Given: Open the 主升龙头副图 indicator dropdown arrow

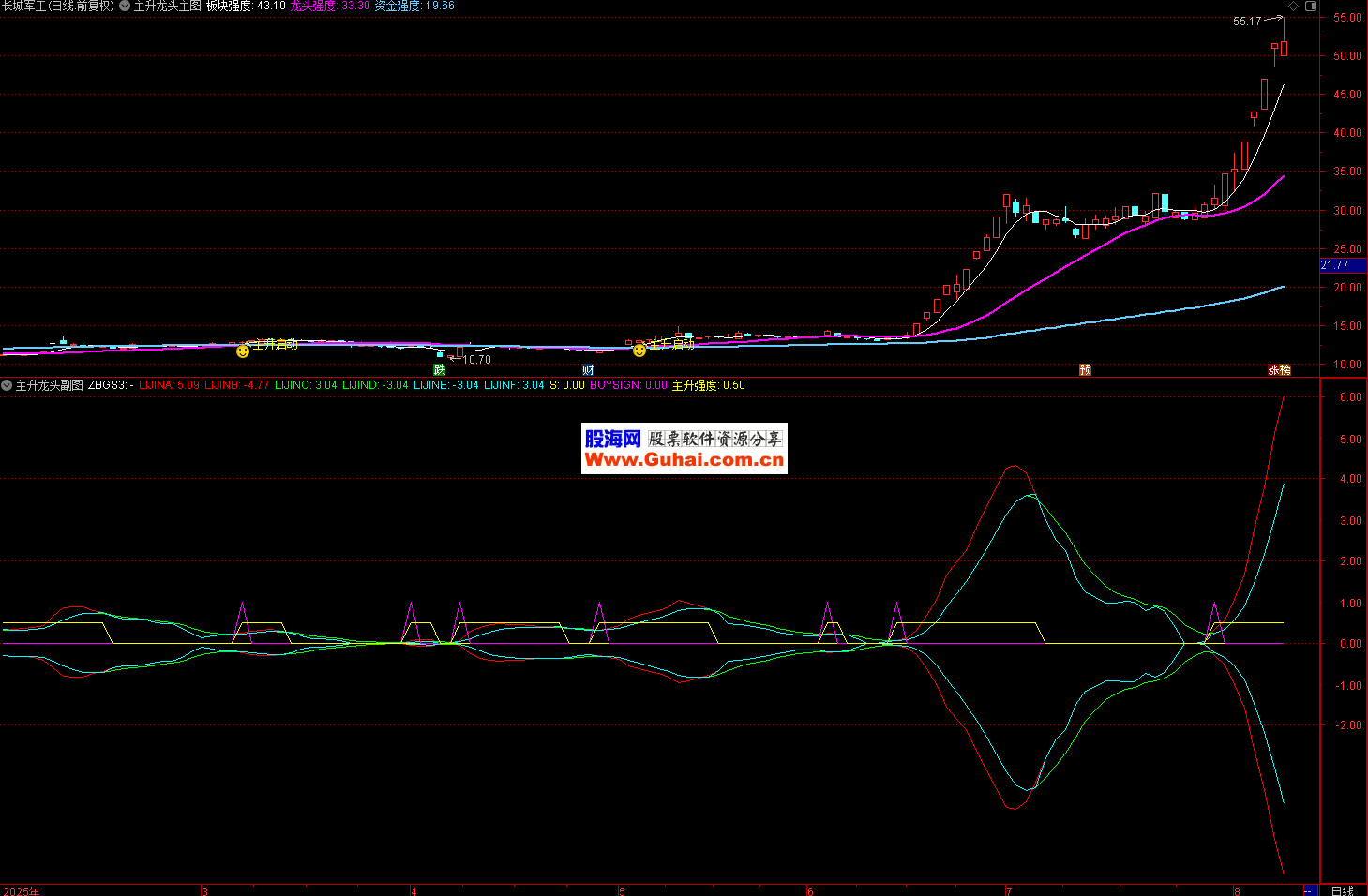Looking at the screenshot, I should [7, 385].
